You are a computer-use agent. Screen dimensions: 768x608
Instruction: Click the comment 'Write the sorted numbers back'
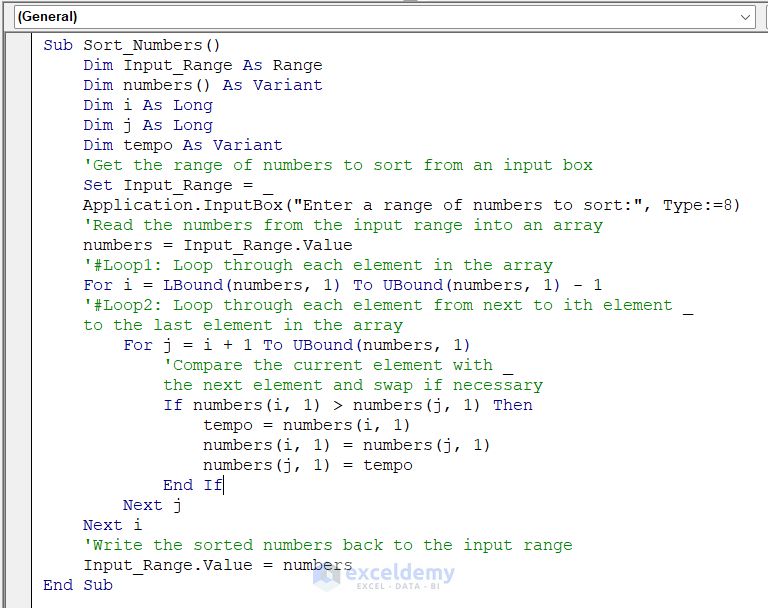click(328, 545)
